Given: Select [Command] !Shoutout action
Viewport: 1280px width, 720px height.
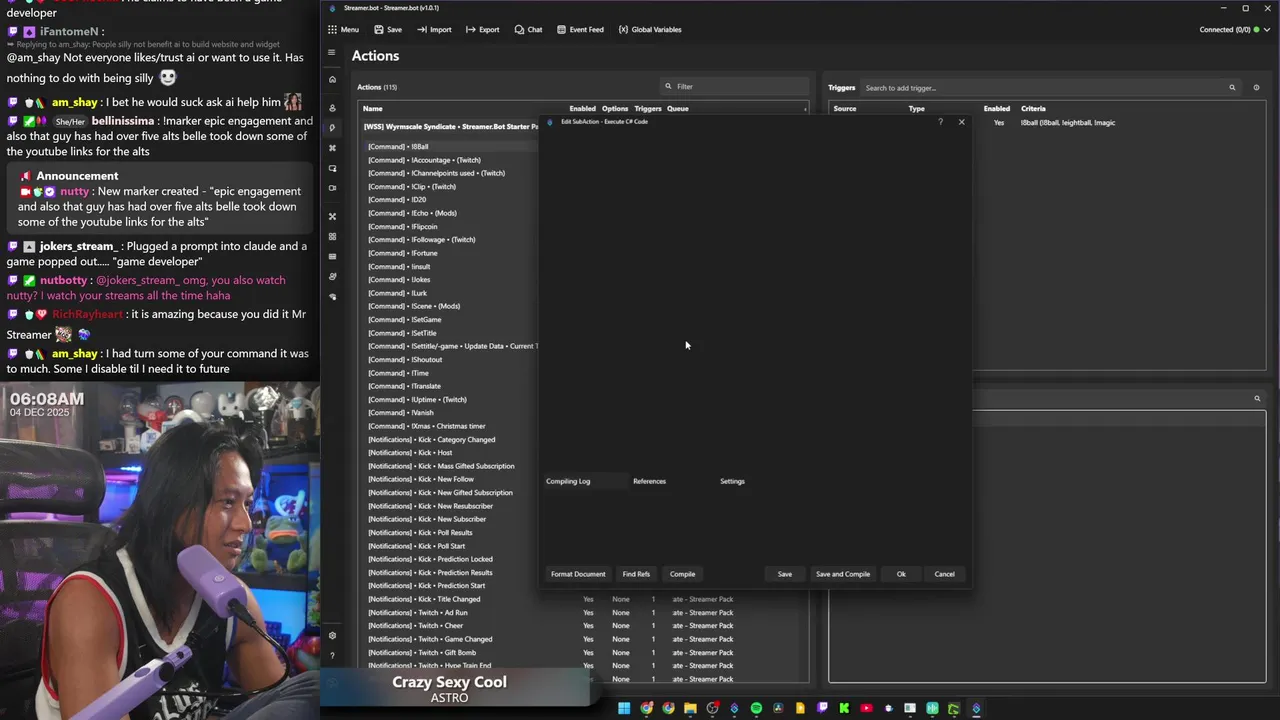Looking at the screenshot, I should pos(405,360).
